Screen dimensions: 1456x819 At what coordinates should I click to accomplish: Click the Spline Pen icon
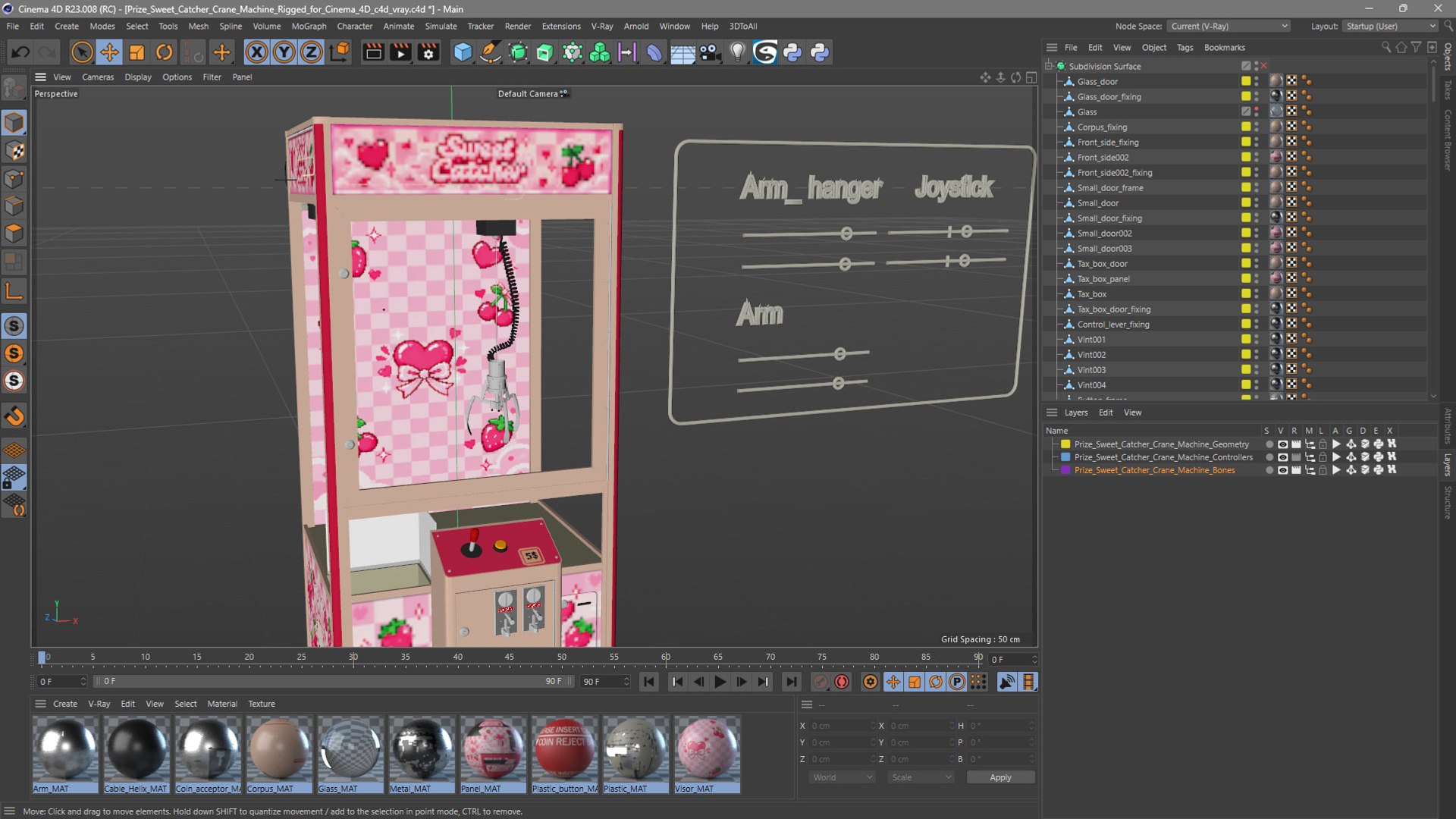pos(491,52)
